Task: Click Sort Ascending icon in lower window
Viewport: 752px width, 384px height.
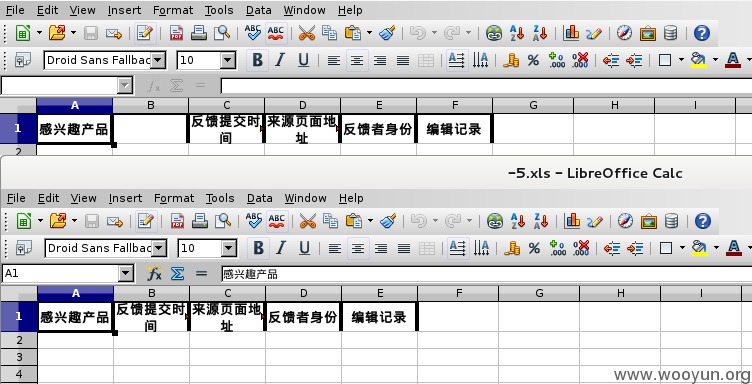Action: [x=518, y=221]
